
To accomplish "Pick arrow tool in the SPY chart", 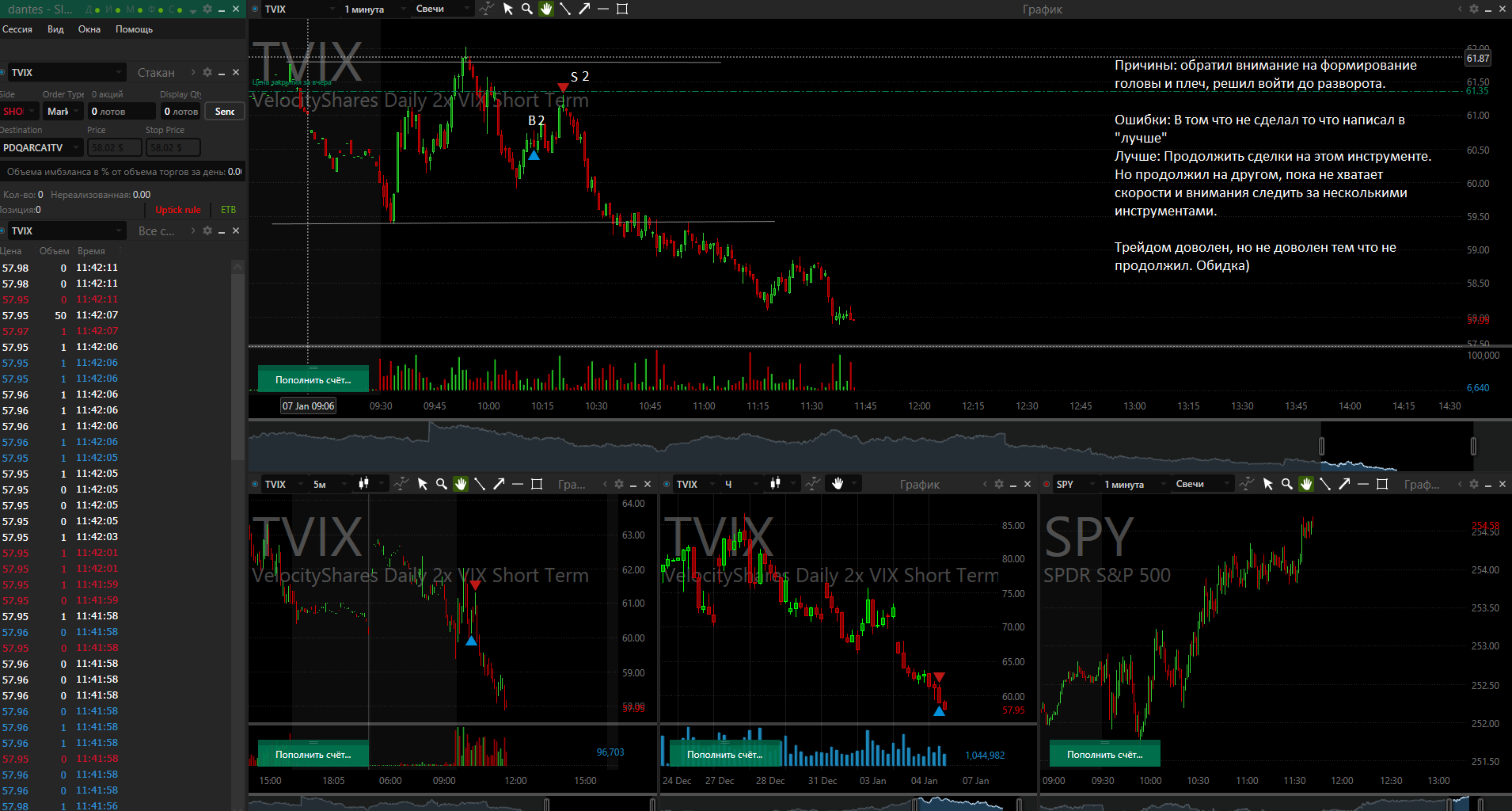I will click(x=1344, y=484).
